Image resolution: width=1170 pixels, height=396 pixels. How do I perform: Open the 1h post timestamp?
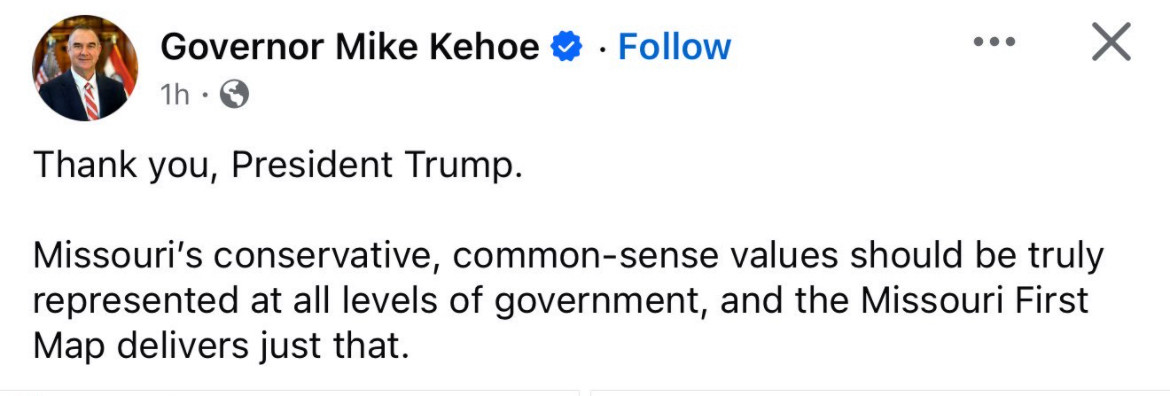click(x=175, y=95)
